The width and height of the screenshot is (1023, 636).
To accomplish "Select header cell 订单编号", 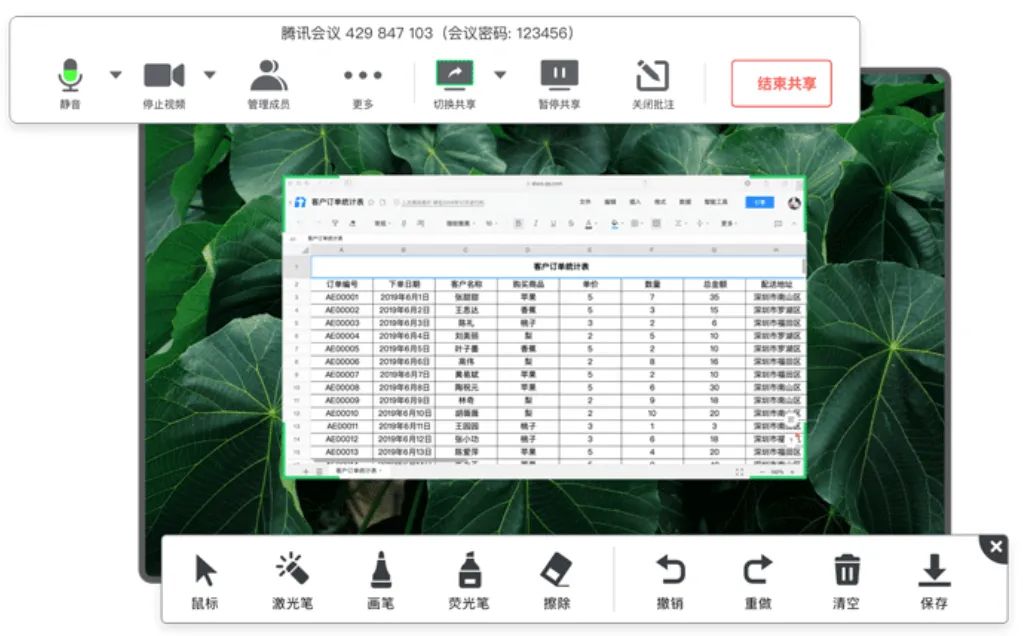I will pos(342,284).
